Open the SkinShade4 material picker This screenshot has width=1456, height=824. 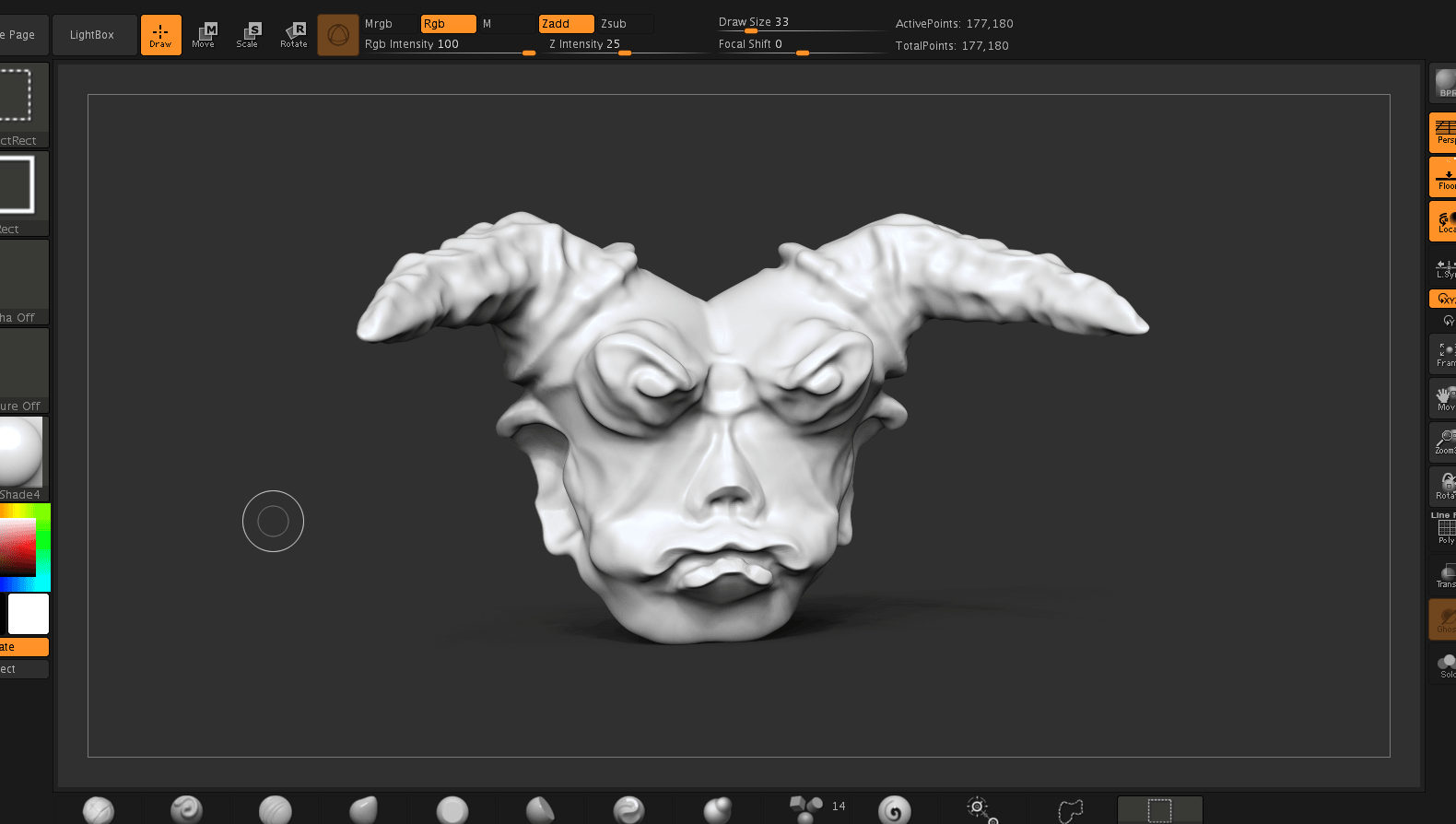[x=24, y=459]
